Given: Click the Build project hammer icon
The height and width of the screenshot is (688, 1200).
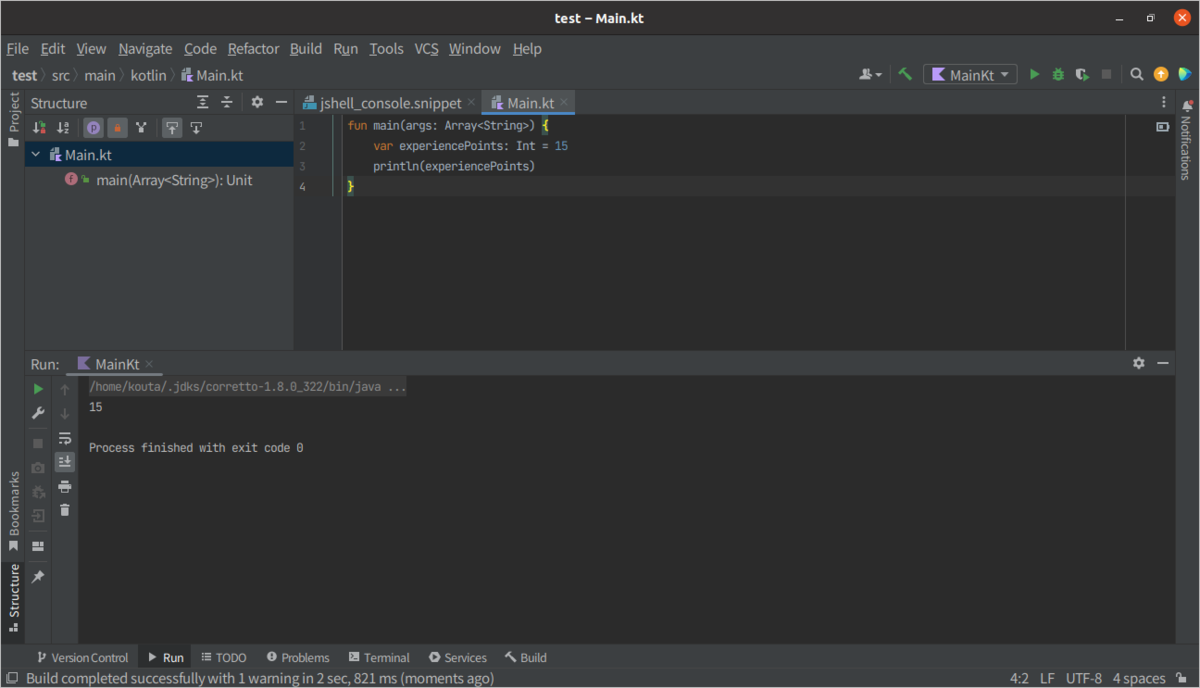Looking at the screenshot, I should click(x=905, y=75).
